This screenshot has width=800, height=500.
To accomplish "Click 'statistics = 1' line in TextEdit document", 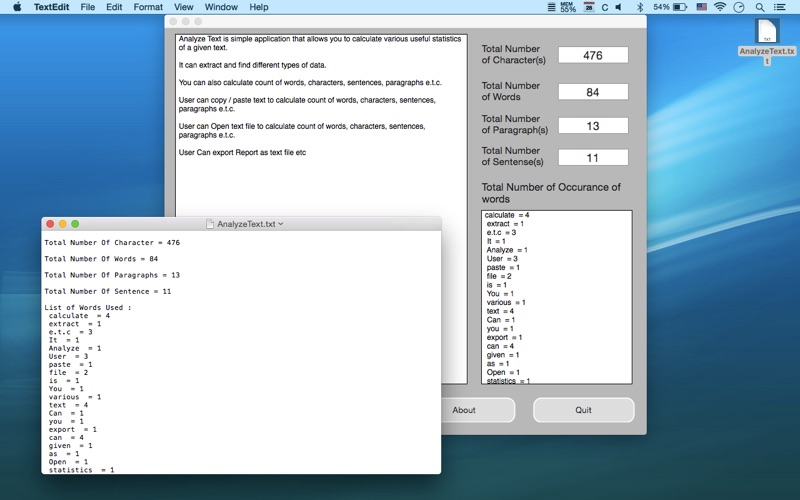I will coord(81,470).
